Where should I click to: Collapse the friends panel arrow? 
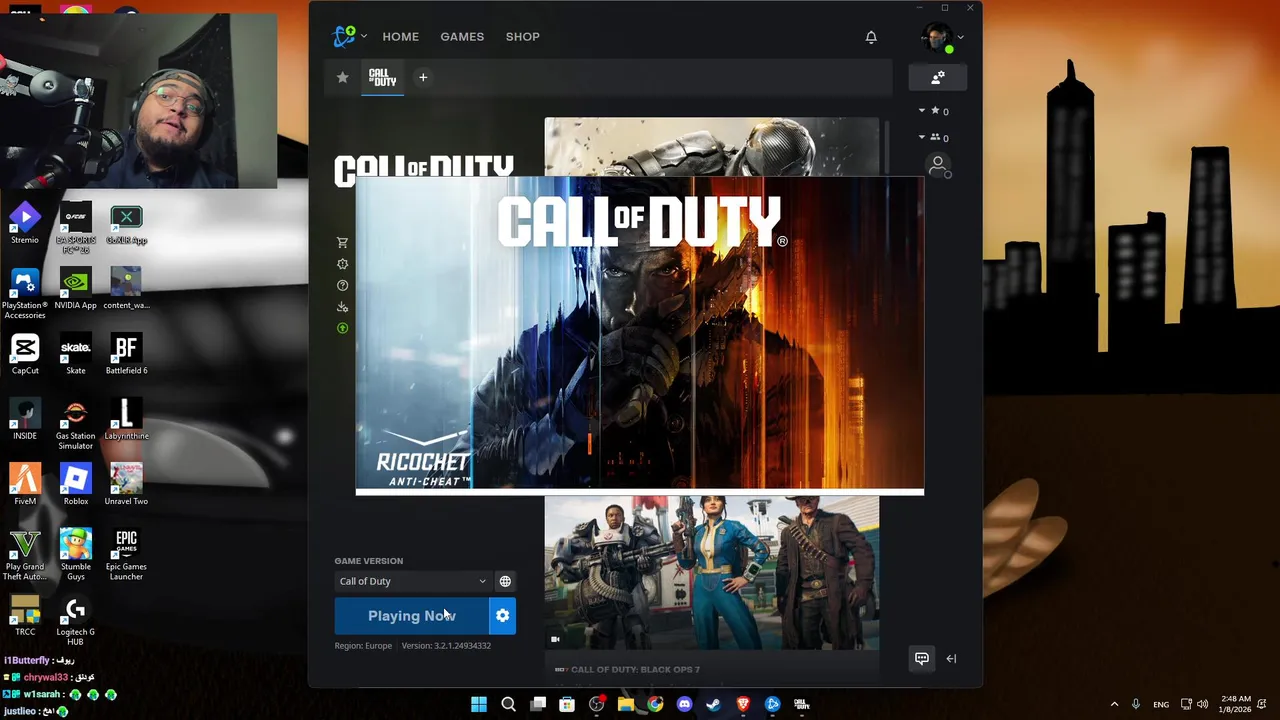pyautogui.click(x=951, y=658)
